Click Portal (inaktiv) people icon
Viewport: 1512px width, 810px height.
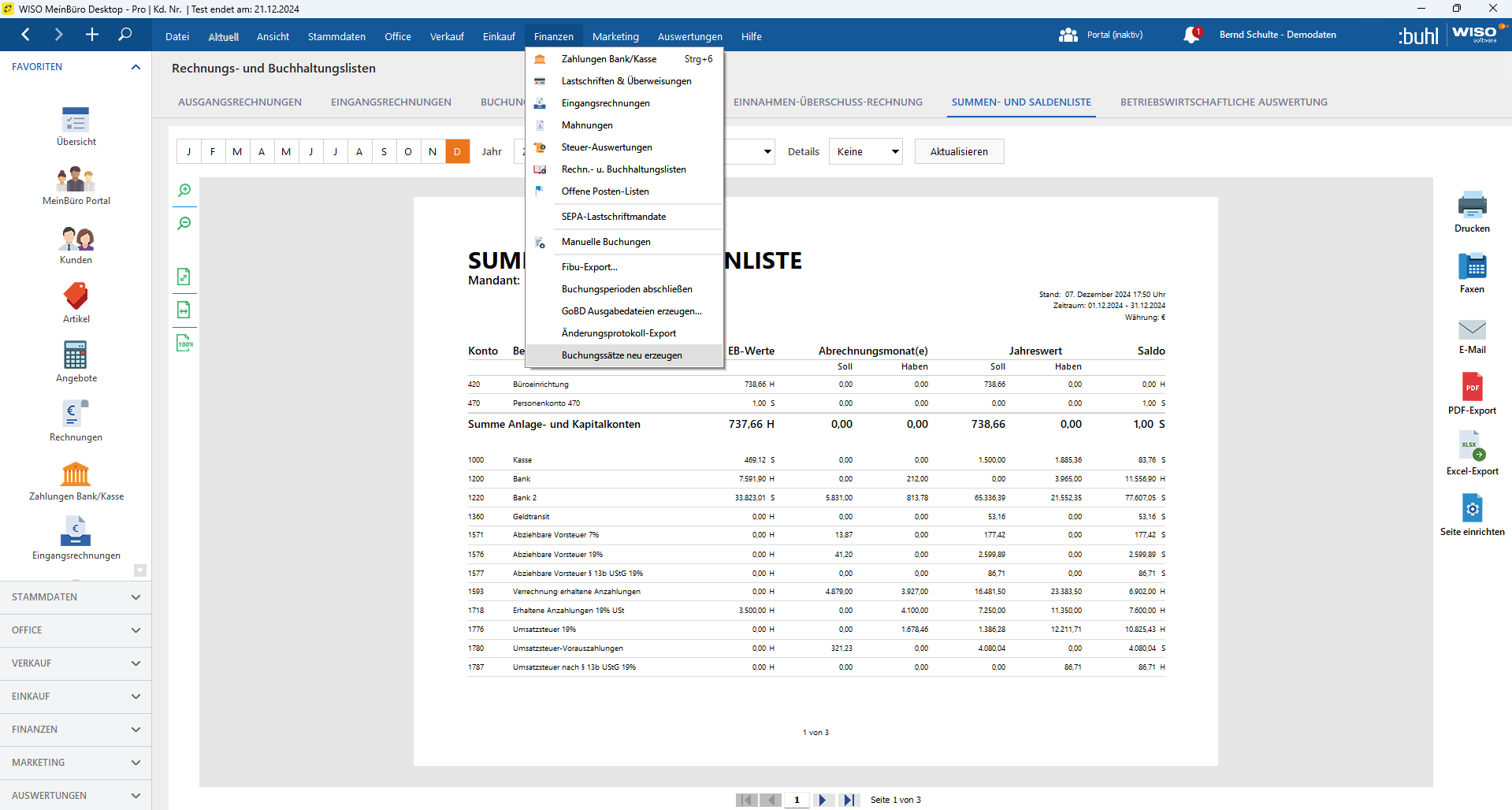[x=1068, y=35]
